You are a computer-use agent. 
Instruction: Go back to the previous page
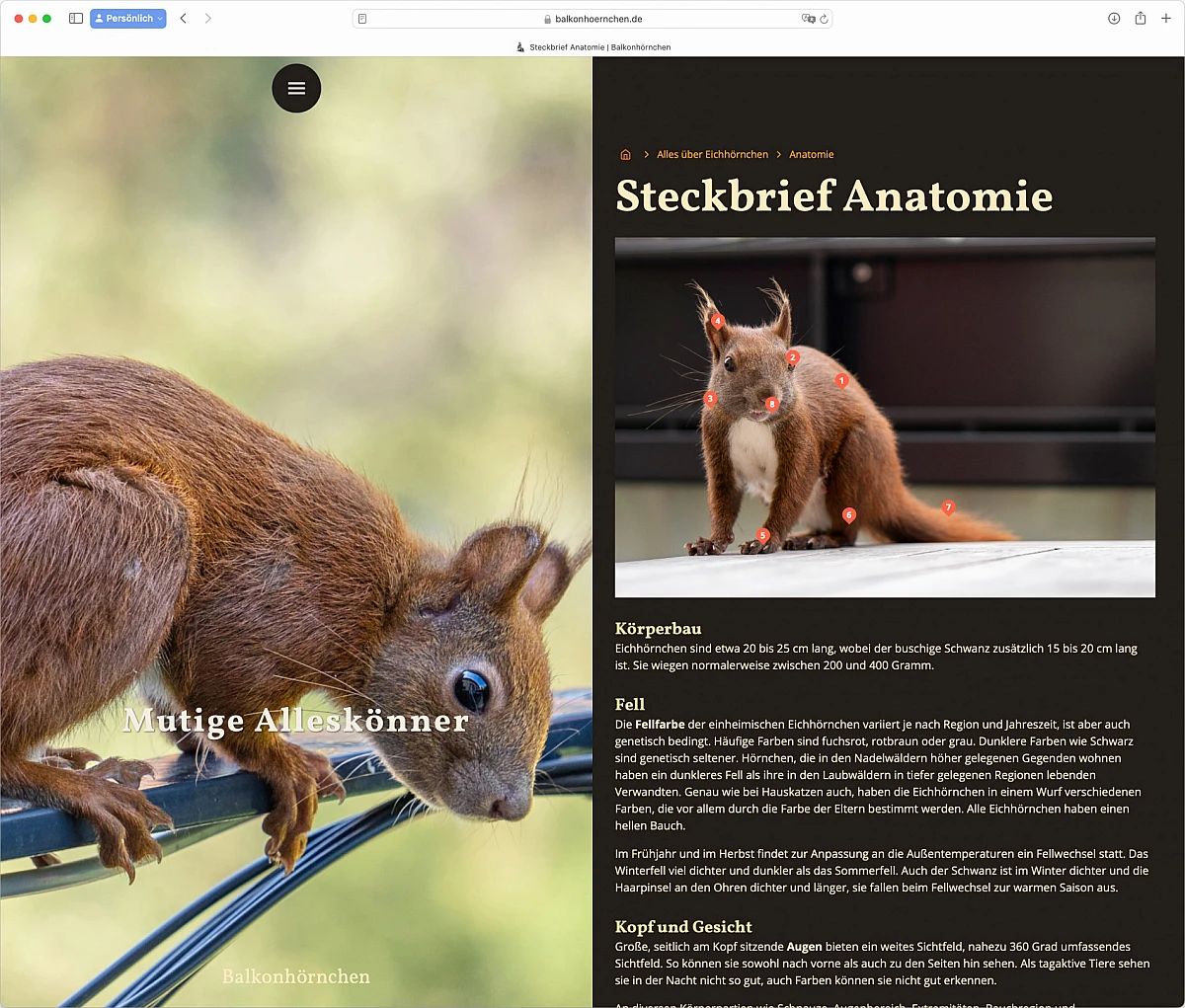(184, 19)
